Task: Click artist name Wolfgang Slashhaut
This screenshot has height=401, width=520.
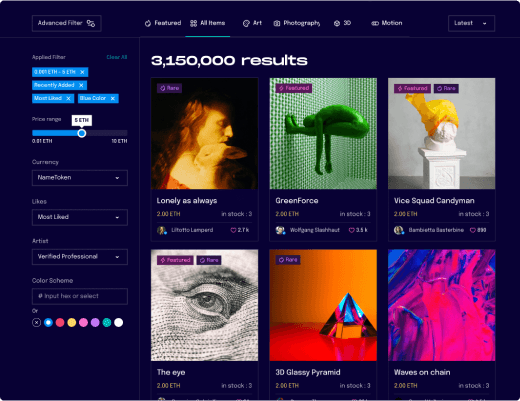Action: pyautogui.click(x=315, y=230)
